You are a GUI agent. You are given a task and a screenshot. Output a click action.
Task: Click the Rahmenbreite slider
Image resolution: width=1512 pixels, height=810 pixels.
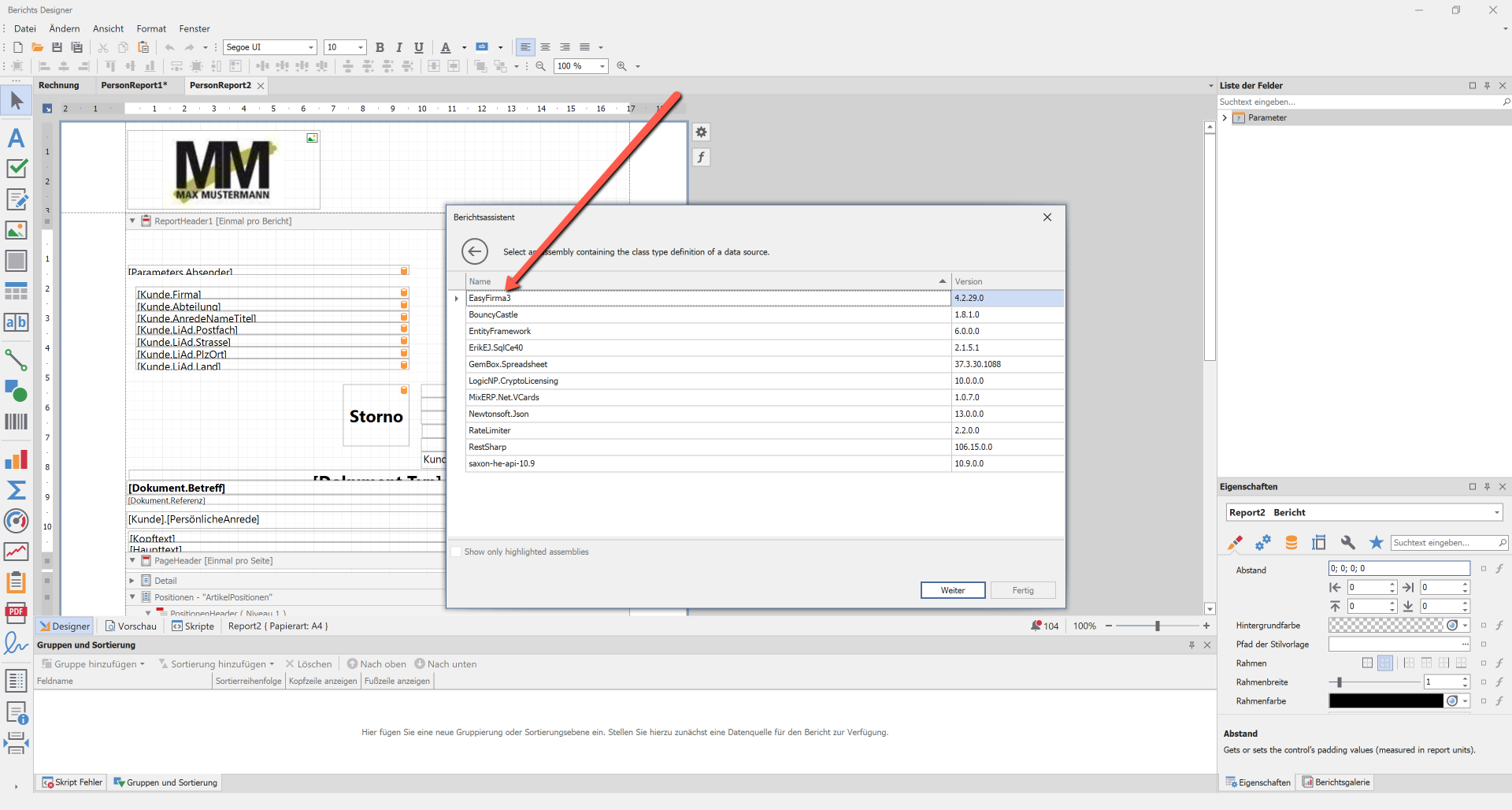[1375, 682]
